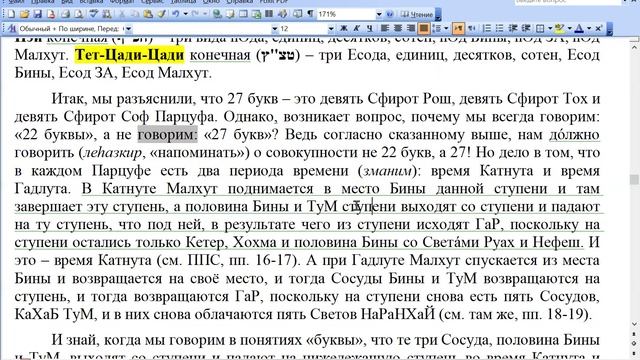Viewport: 640px width, 360px height.
Task: Toggle italic (К) formatting
Action: click(357, 28)
